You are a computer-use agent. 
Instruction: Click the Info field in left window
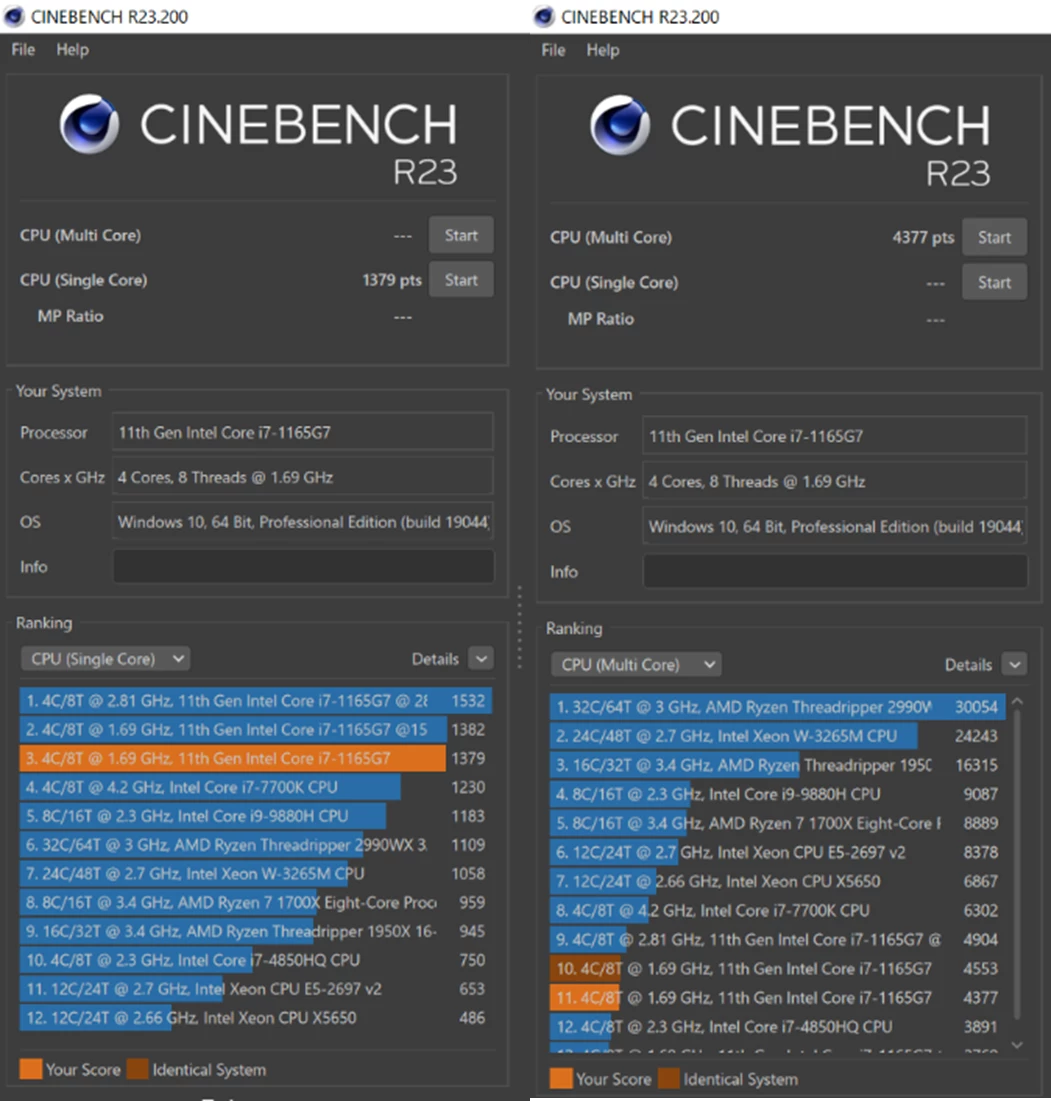tap(303, 567)
